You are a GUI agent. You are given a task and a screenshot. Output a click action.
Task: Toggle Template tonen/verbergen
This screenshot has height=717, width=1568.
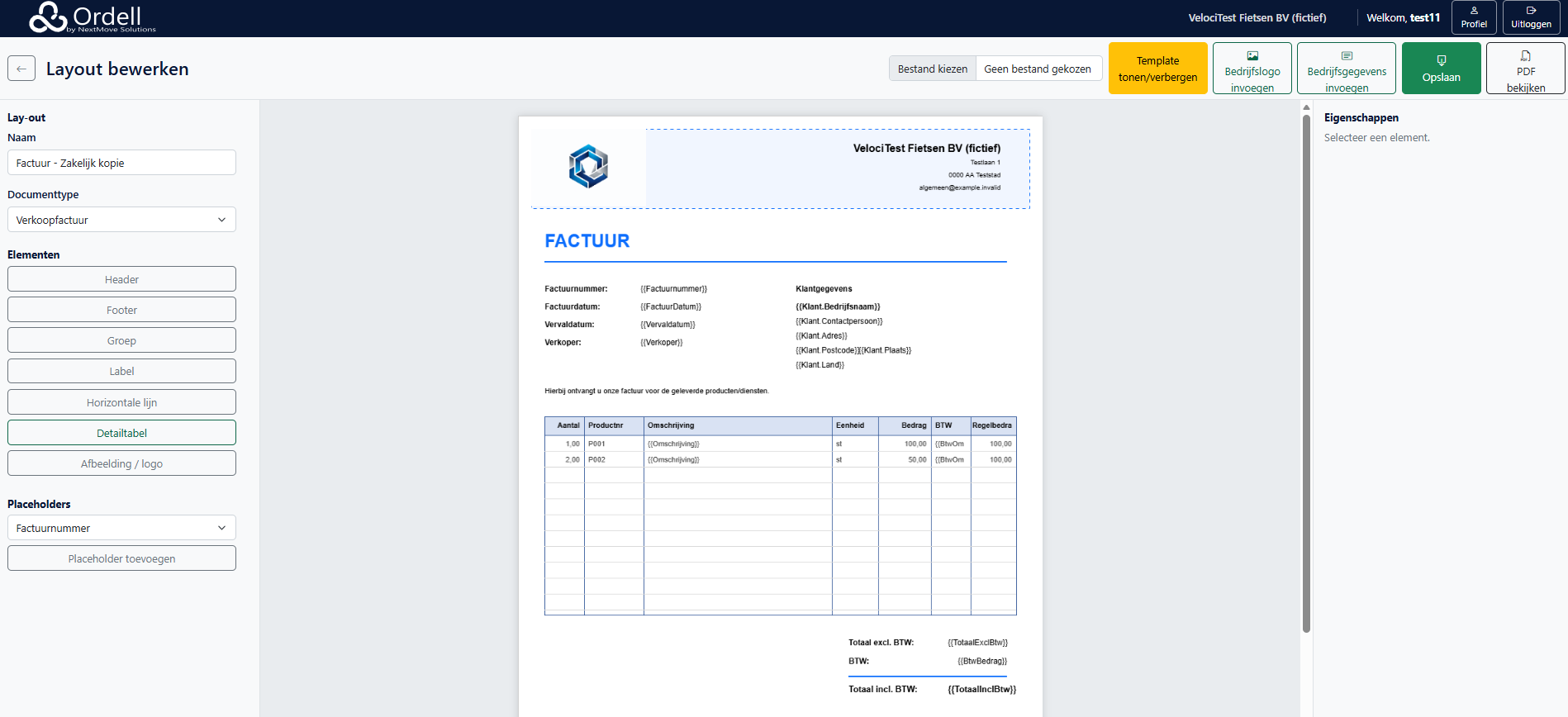coord(1157,69)
